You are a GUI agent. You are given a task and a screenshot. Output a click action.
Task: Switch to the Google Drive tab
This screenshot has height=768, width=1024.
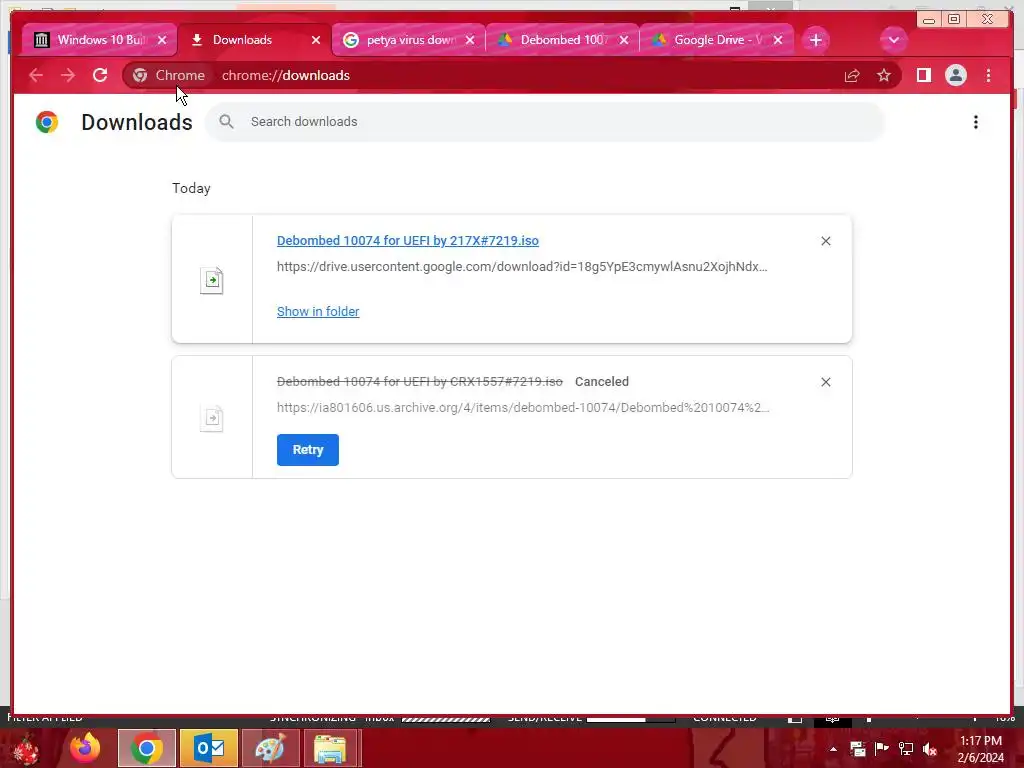coord(718,40)
